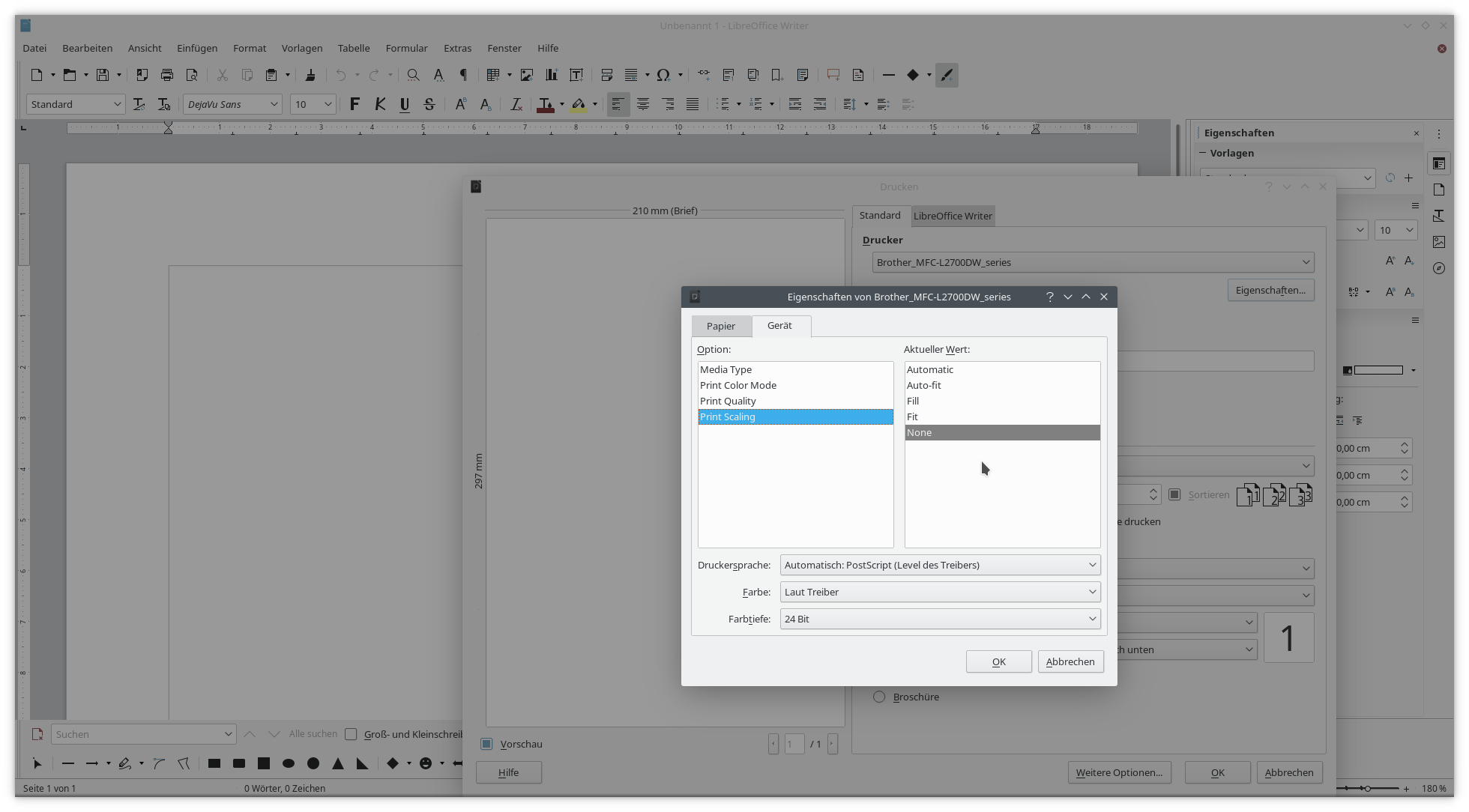Click the Center alignment icon
1469x812 pixels.
click(643, 104)
